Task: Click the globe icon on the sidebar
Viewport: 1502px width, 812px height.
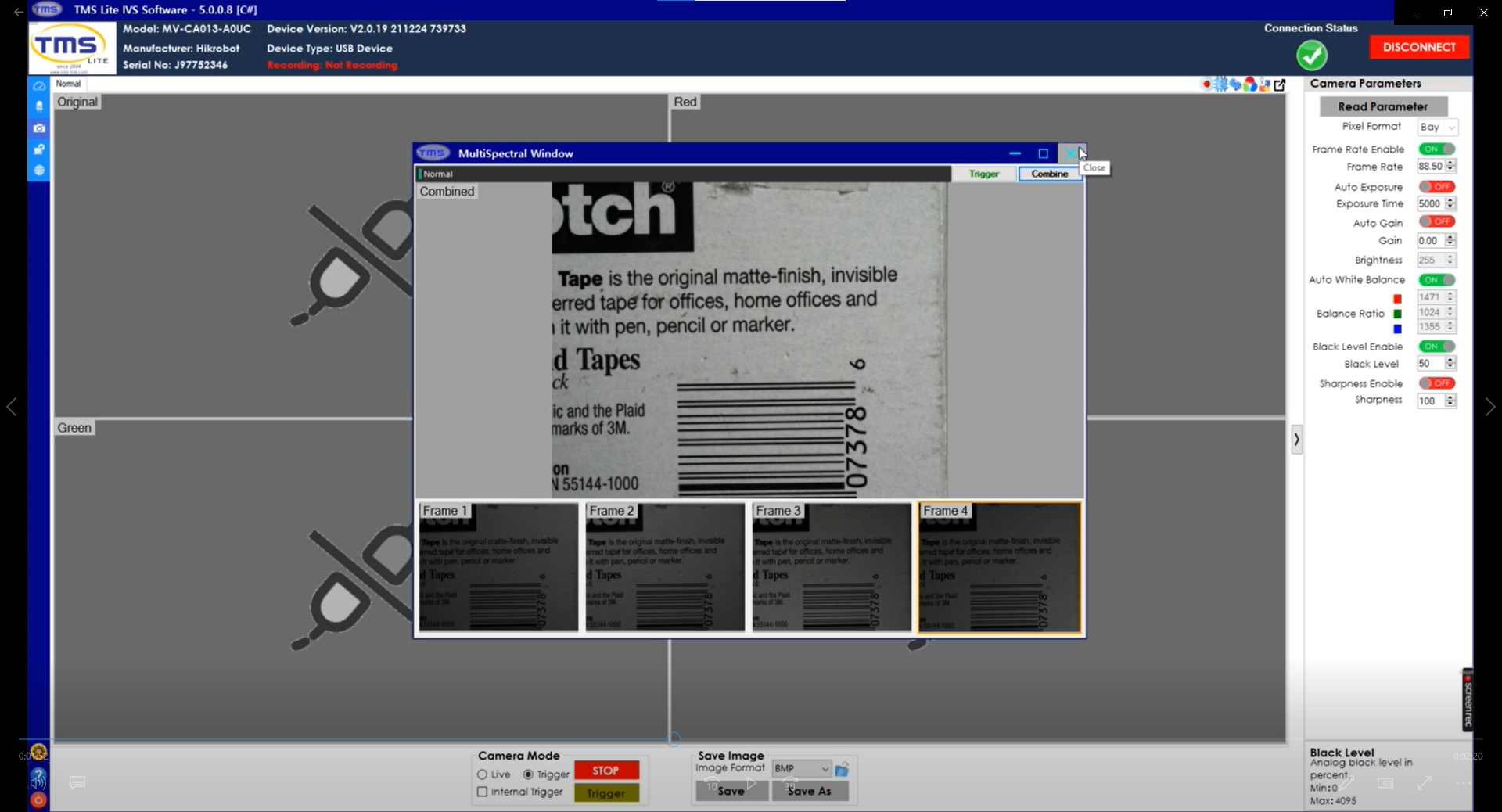Action: [x=38, y=171]
